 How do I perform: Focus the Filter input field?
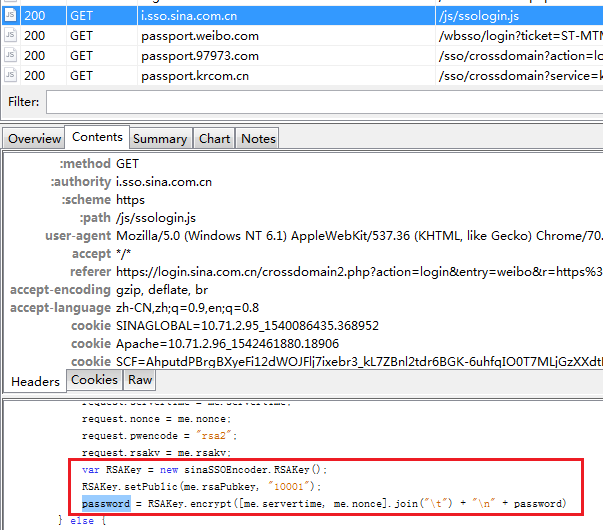click(x=324, y=102)
